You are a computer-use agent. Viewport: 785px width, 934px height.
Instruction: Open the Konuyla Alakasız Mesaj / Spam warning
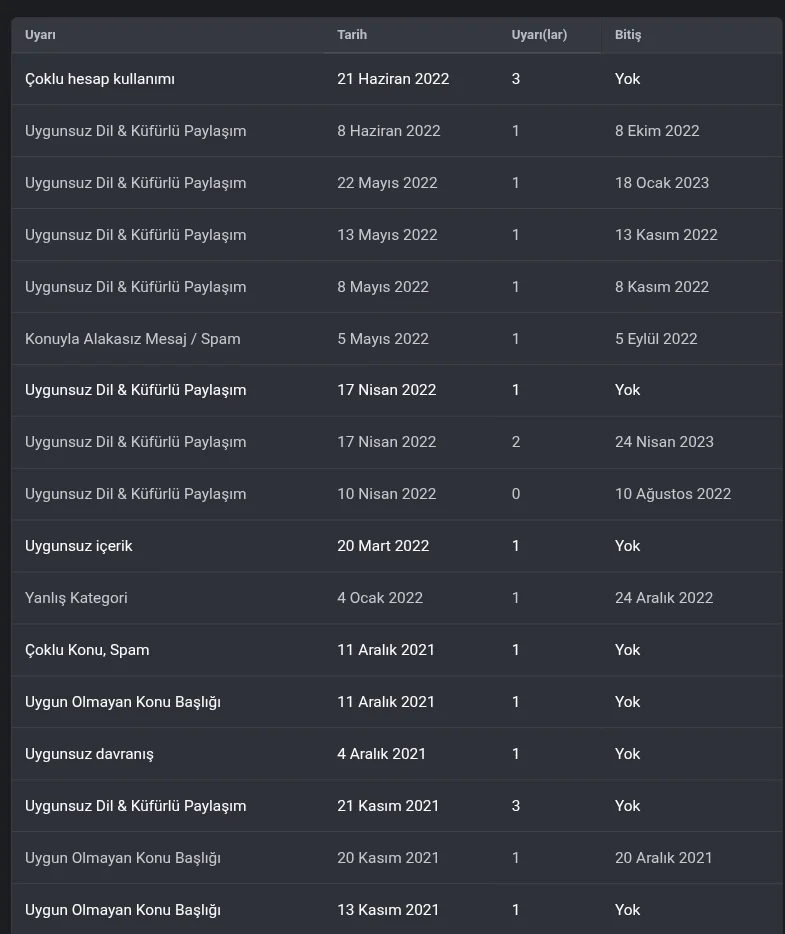[133, 339]
